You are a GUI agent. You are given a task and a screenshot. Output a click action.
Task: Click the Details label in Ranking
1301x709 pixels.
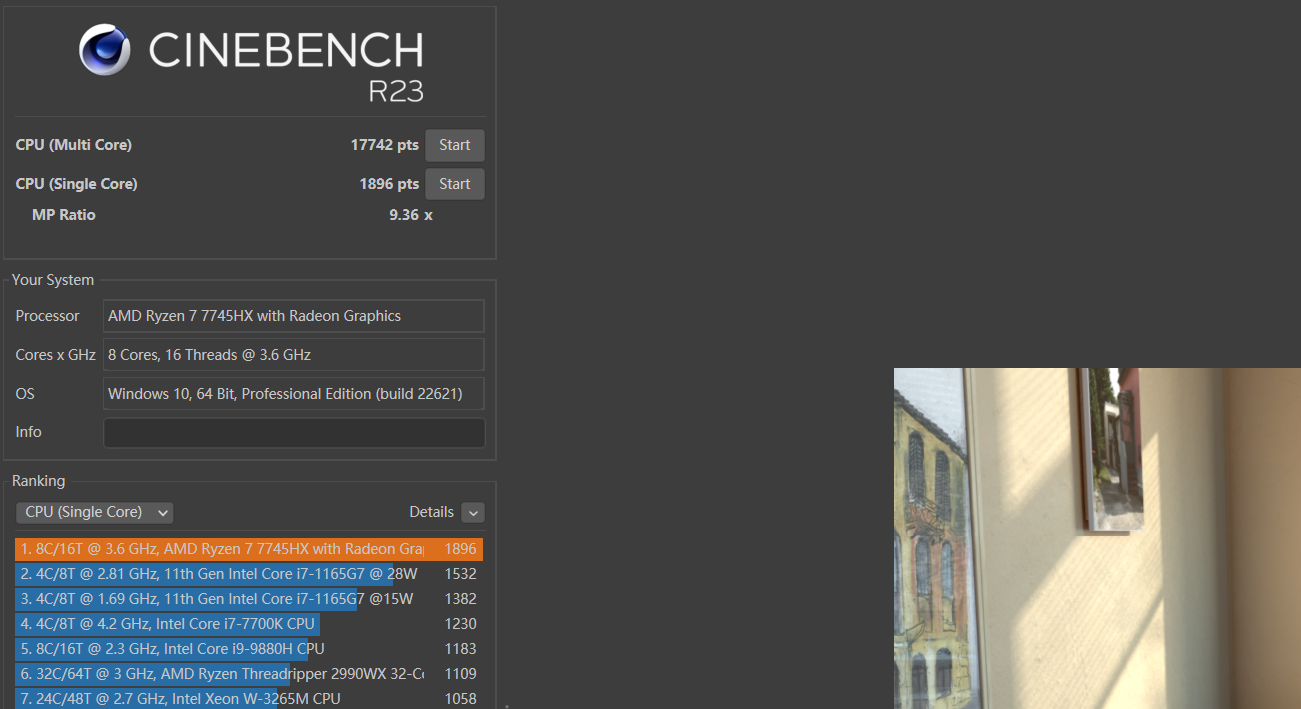(x=431, y=512)
